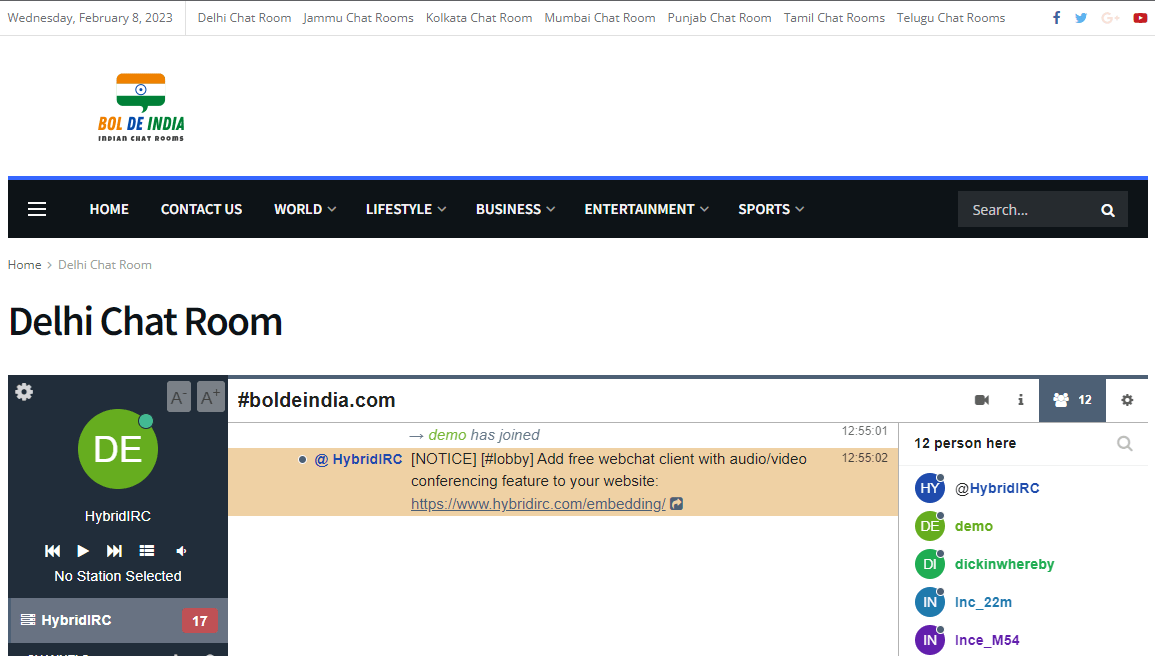Open the Facebook social icon

tap(1056, 18)
